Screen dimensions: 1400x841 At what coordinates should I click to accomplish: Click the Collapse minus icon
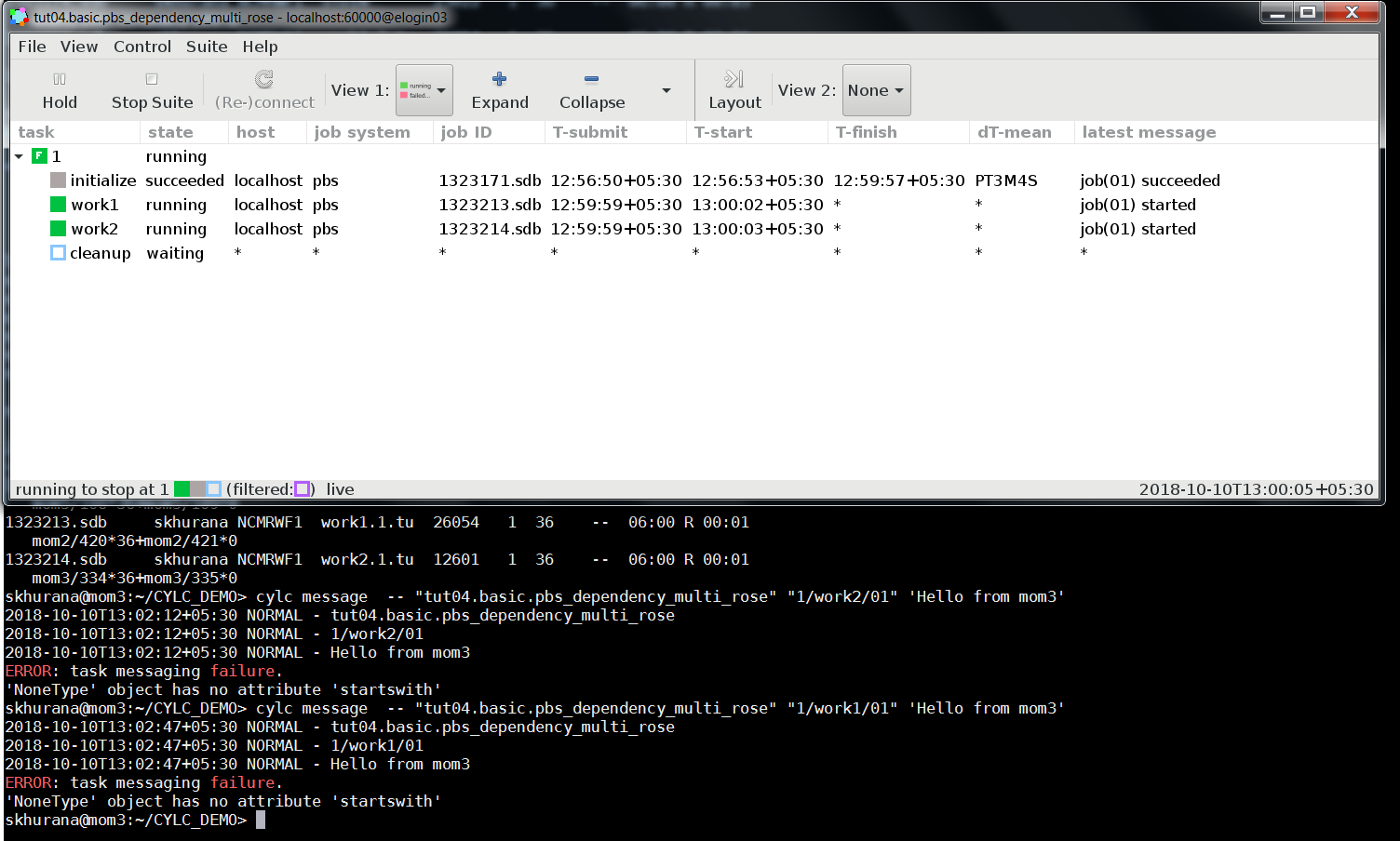tap(591, 79)
